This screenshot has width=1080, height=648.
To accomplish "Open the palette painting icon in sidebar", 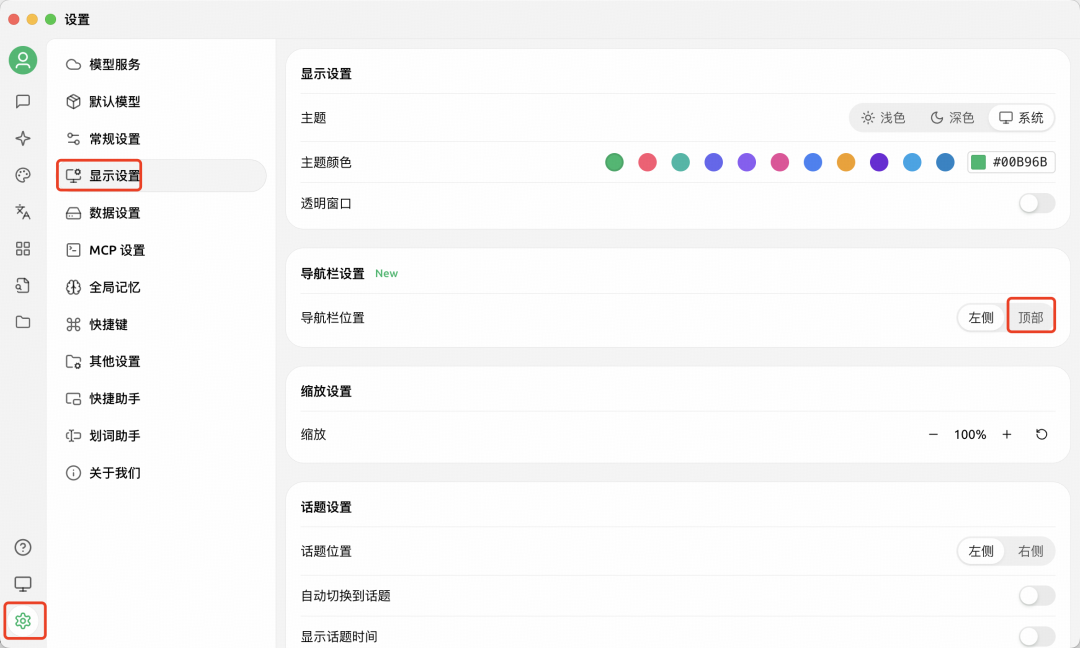I will (x=23, y=175).
